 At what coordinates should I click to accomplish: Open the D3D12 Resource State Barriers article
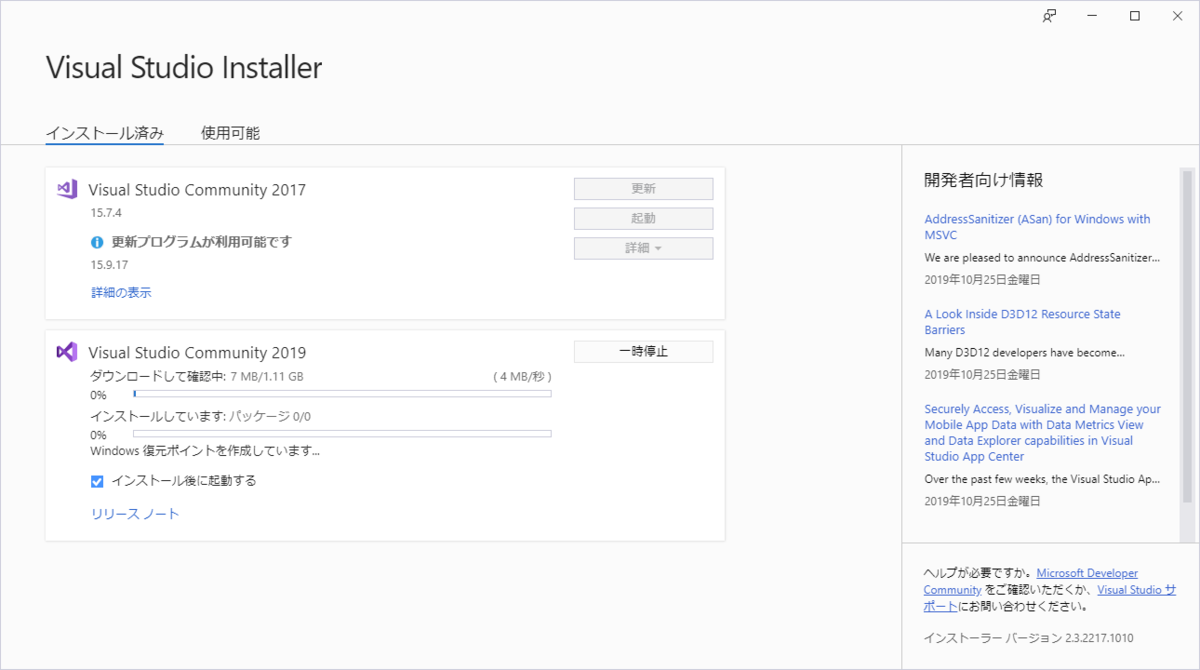coord(1024,321)
